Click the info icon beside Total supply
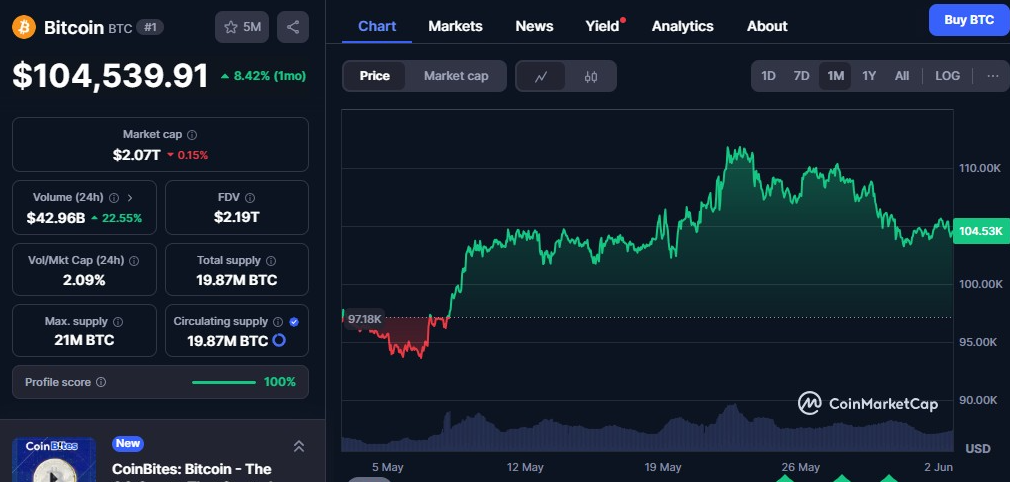 (x=271, y=261)
